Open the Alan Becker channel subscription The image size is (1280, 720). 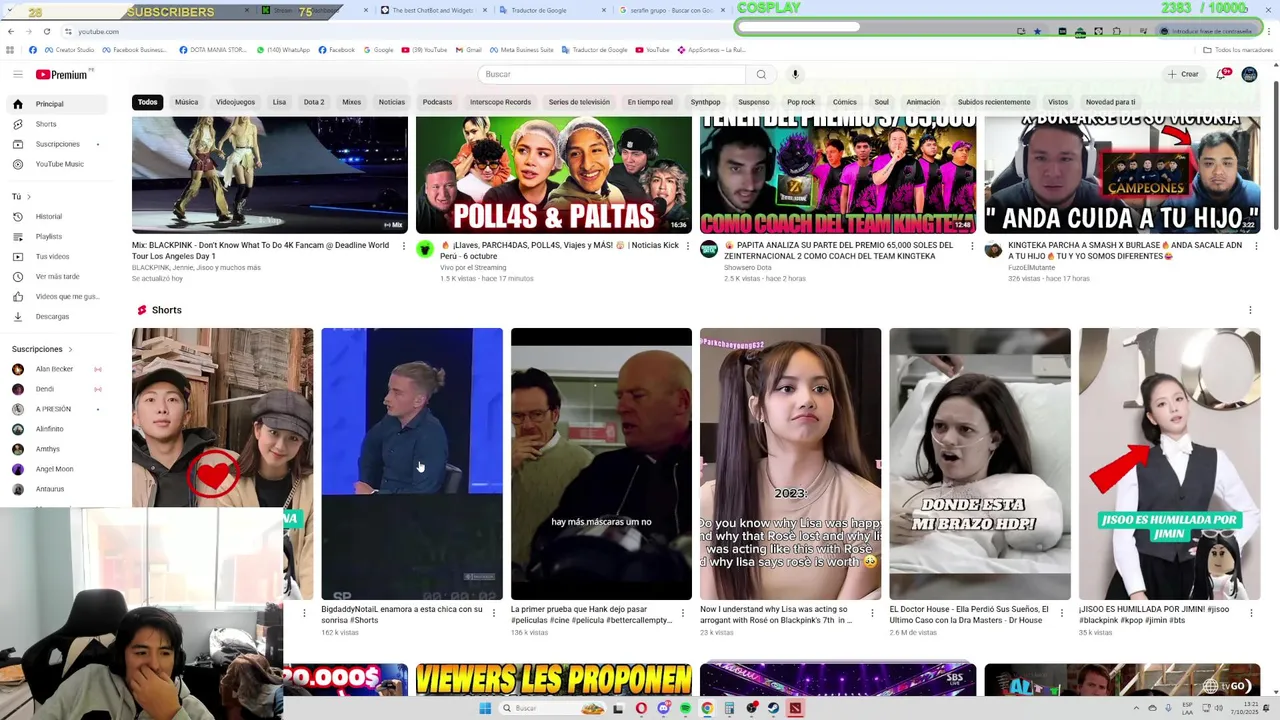56,369
